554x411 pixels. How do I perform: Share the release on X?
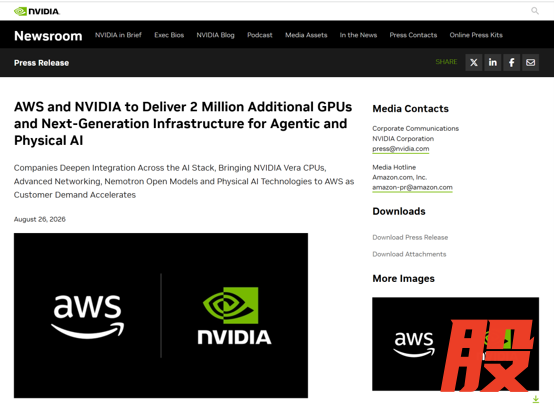(x=474, y=63)
